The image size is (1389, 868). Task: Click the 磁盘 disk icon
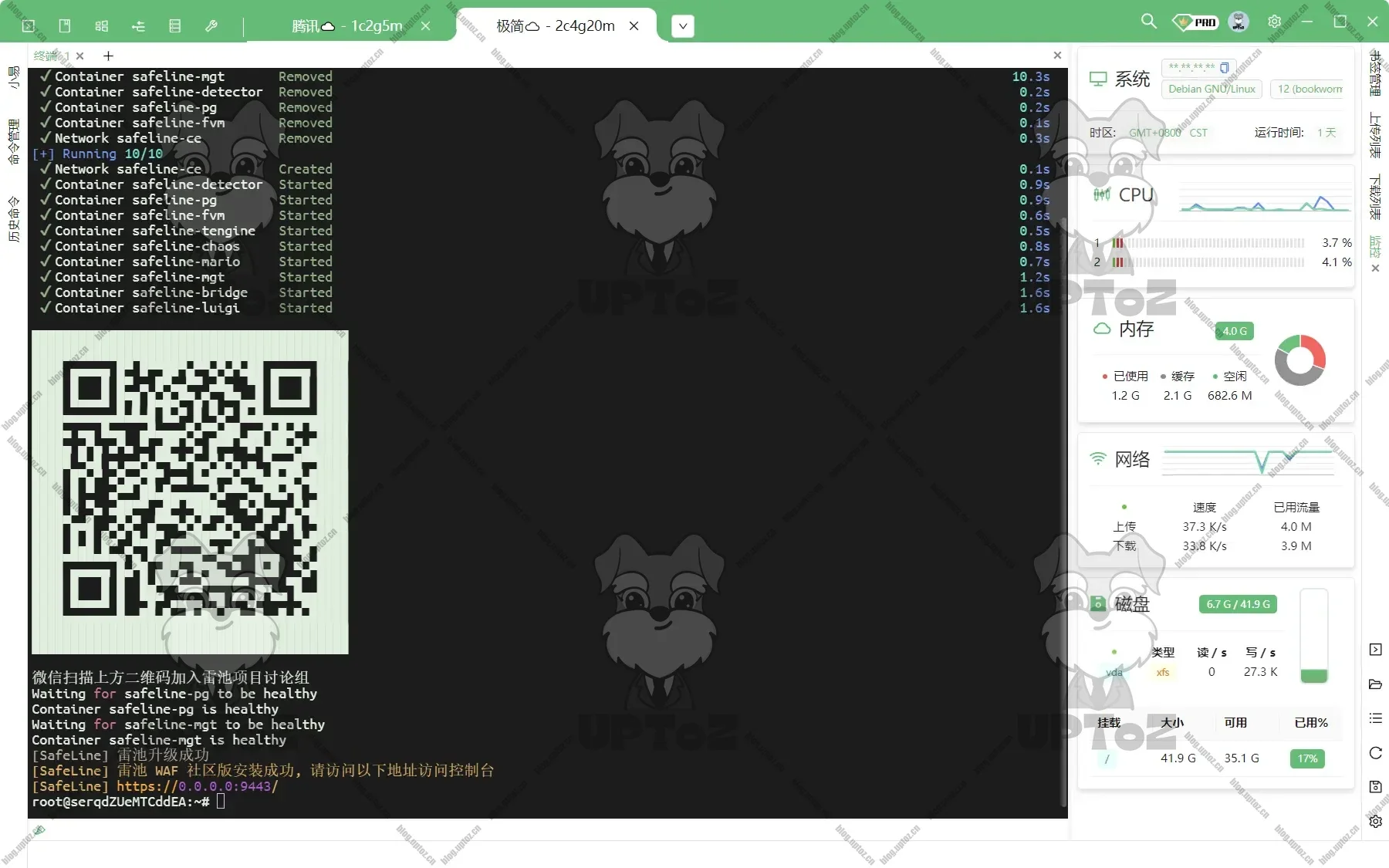point(1097,603)
